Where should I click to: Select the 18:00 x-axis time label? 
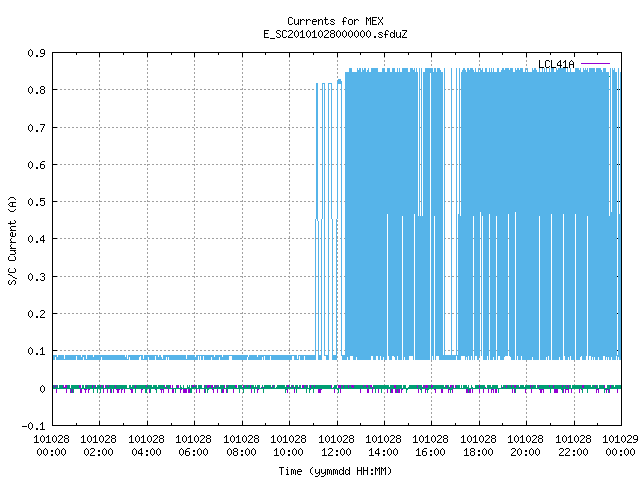pyautogui.click(x=478, y=452)
